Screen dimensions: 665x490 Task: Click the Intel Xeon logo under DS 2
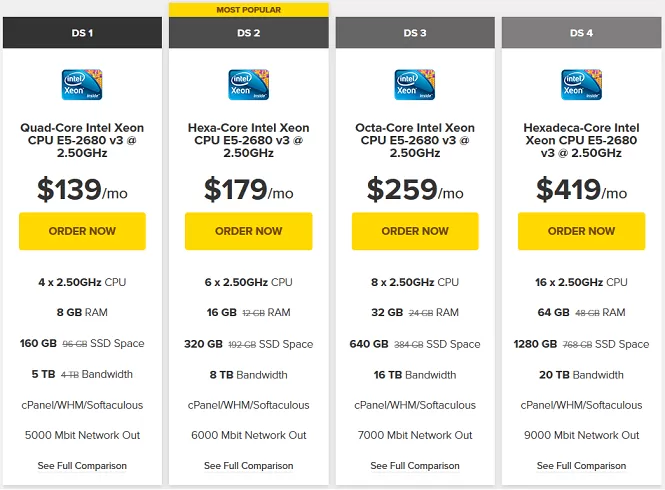249,85
